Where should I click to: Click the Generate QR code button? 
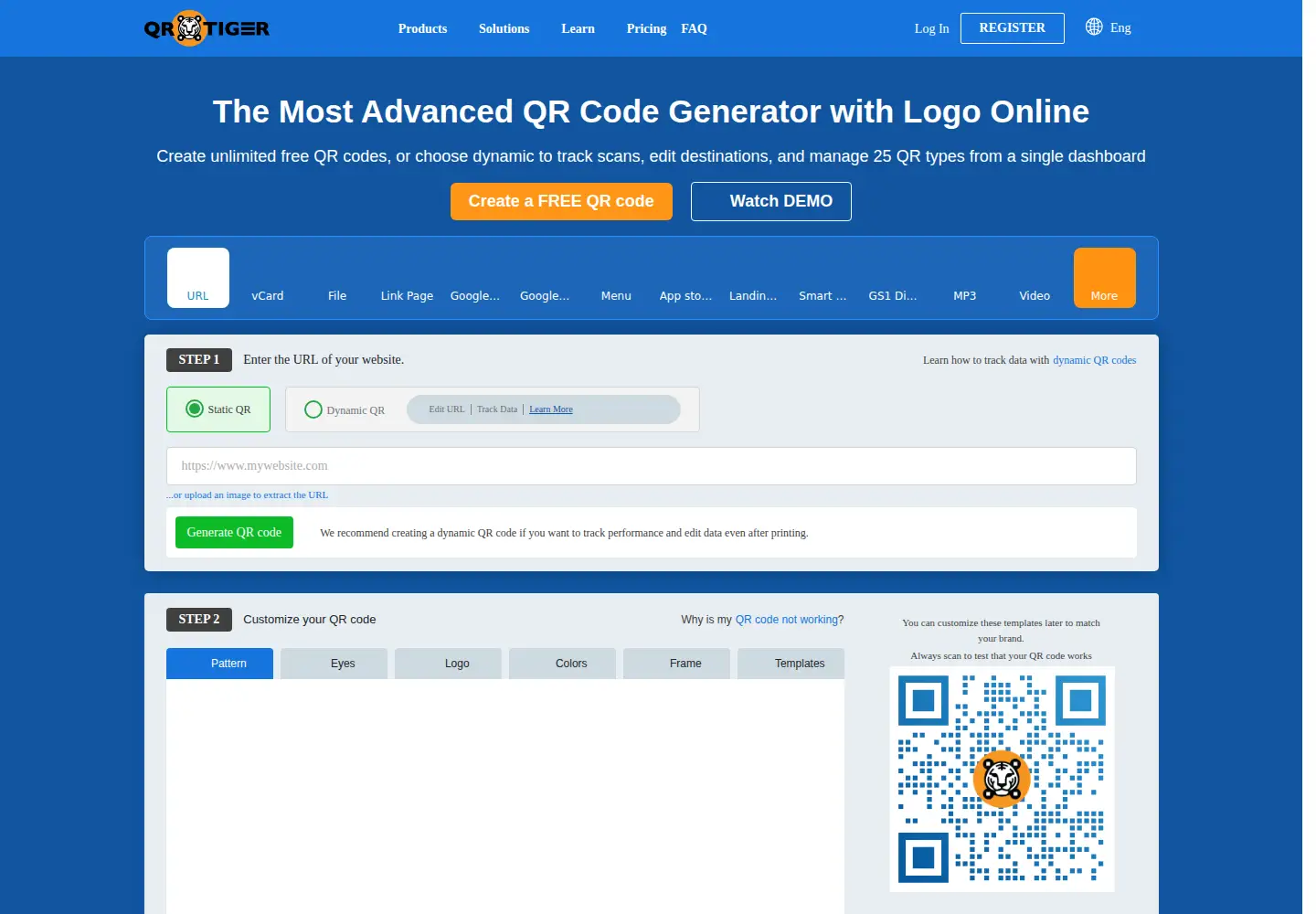[x=234, y=532]
